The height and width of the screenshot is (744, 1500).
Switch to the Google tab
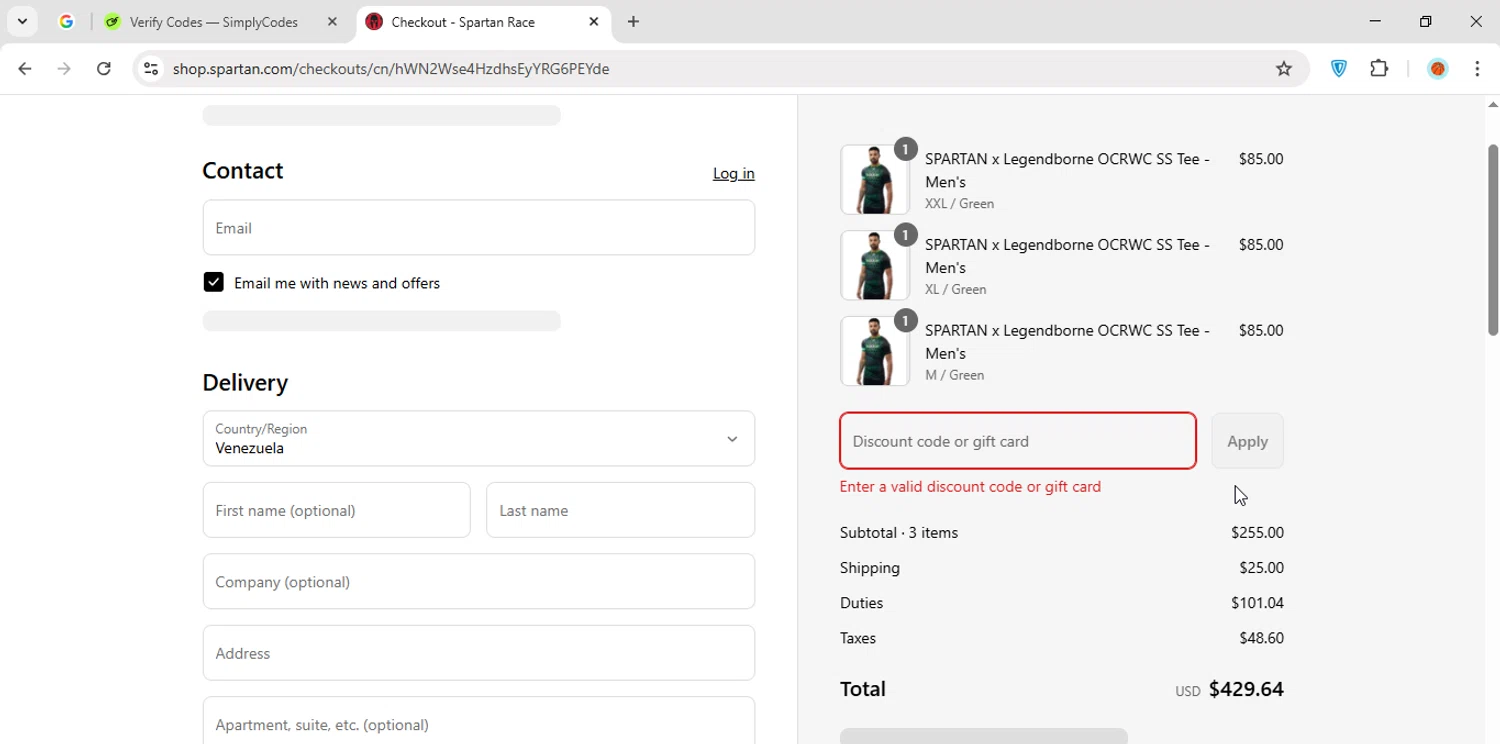pos(66,22)
